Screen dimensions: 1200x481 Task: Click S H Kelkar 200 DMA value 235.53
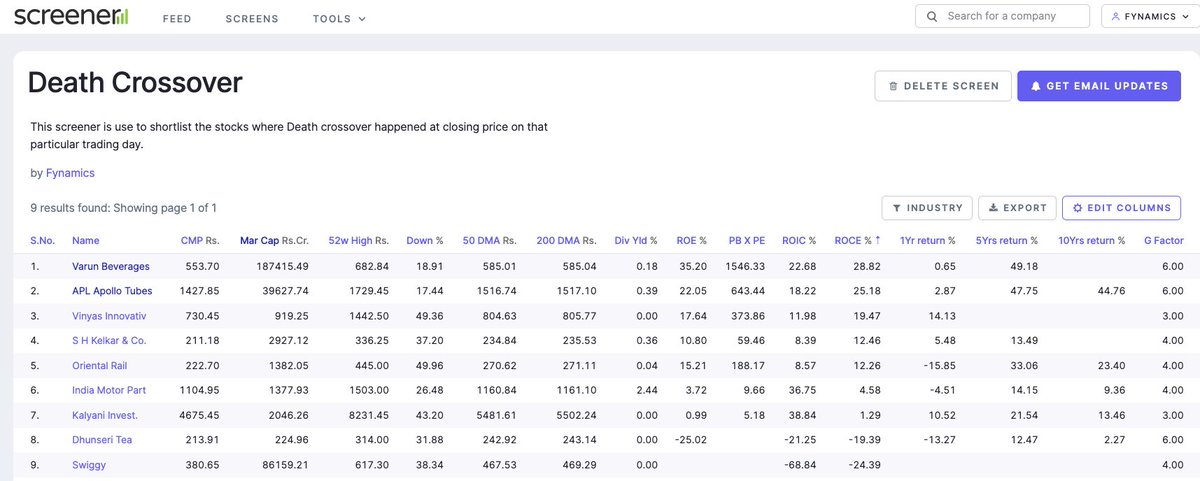pyautogui.click(x=579, y=341)
